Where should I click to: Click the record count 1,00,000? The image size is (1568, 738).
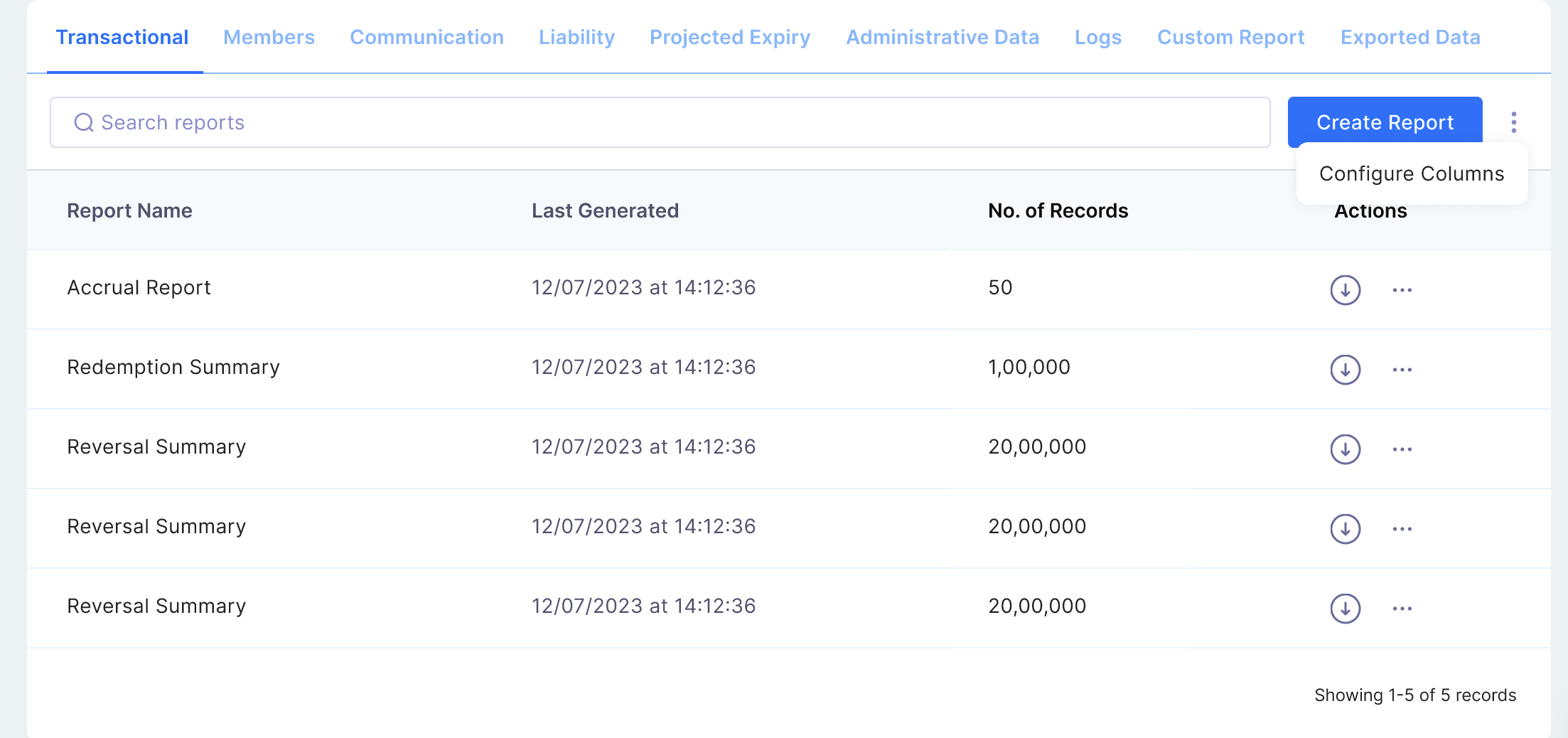(1029, 367)
